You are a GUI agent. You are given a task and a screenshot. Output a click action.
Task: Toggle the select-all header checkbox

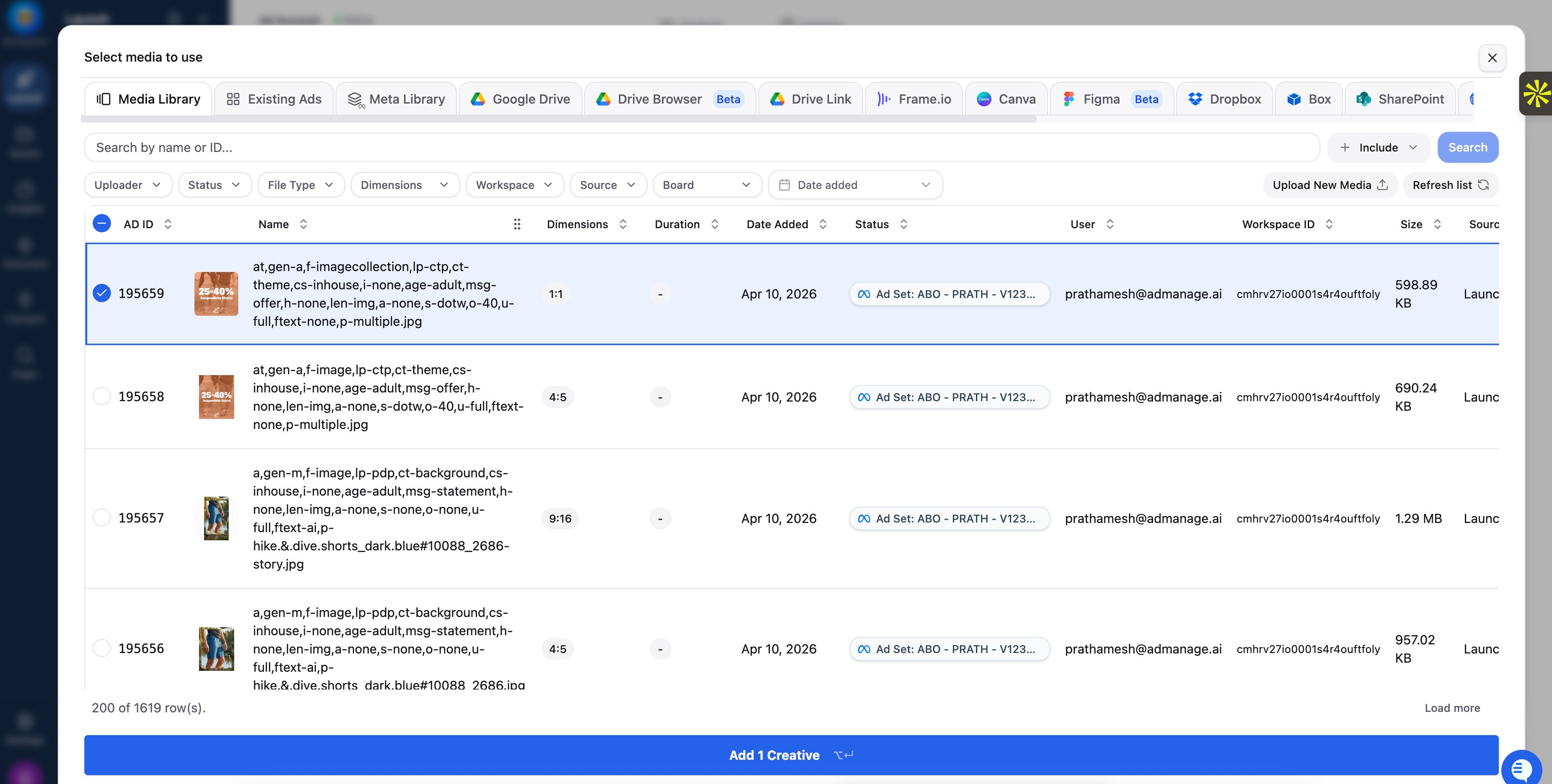tap(102, 224)
